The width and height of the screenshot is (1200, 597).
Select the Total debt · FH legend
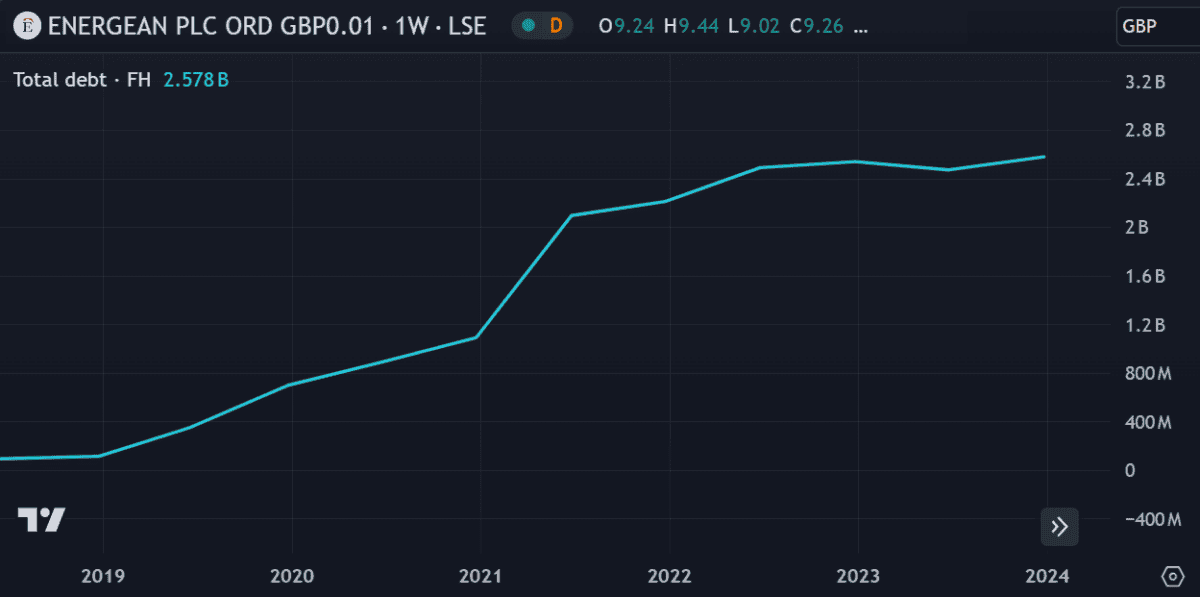pos(81,80)
